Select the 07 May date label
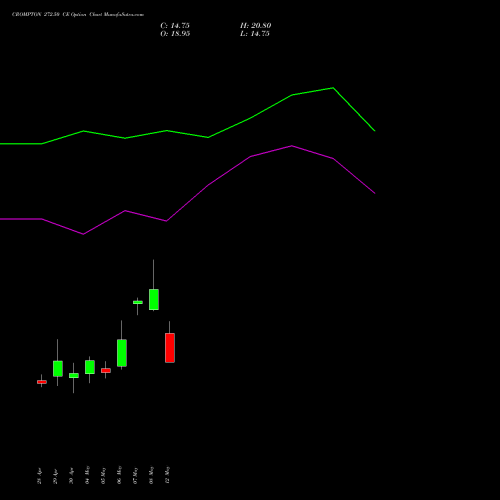Image resolution: width=500 pixels, height=500 pixels. (135, 475)
